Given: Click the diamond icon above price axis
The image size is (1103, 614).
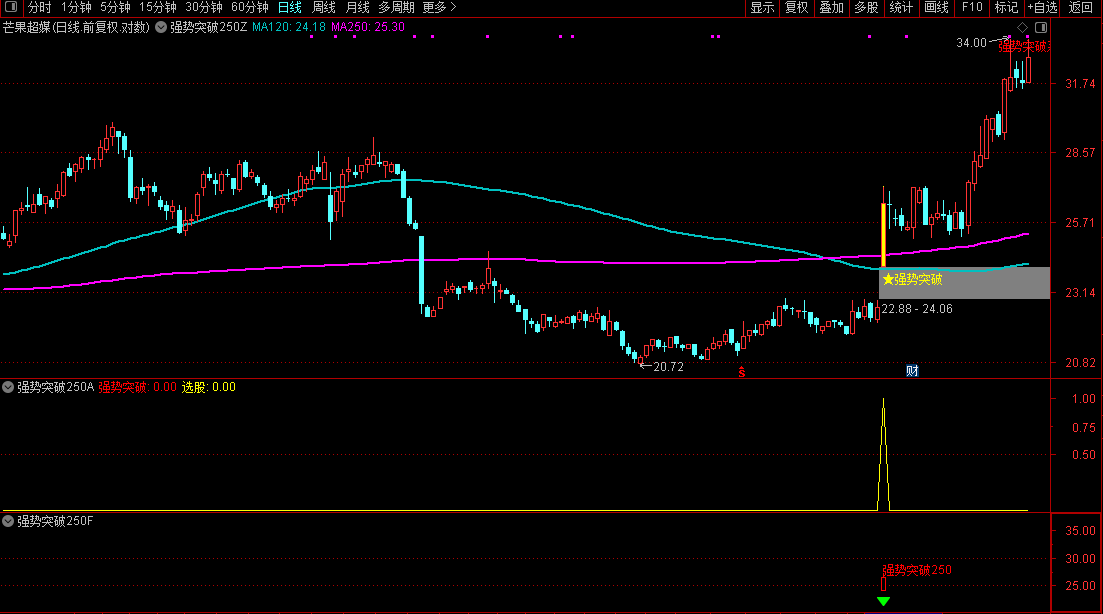Looking at the screenshot, I should pyautogui.click(x=1023, y=27).
